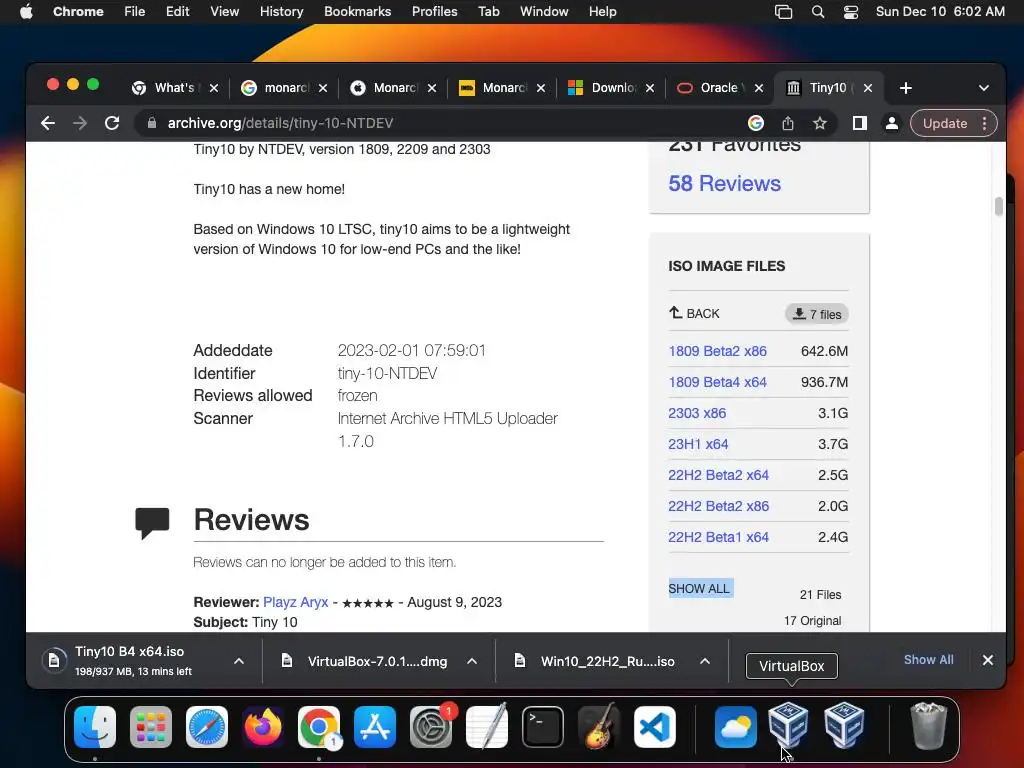
Task: Go back with the browser back arrow
Action: coord(48,123)
